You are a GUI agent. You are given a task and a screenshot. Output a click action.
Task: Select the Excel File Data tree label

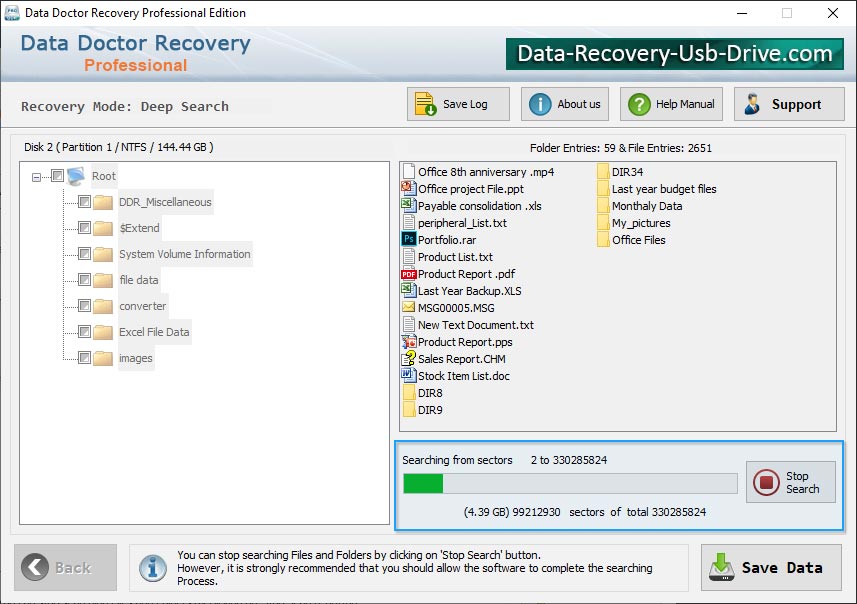[154, 332]
